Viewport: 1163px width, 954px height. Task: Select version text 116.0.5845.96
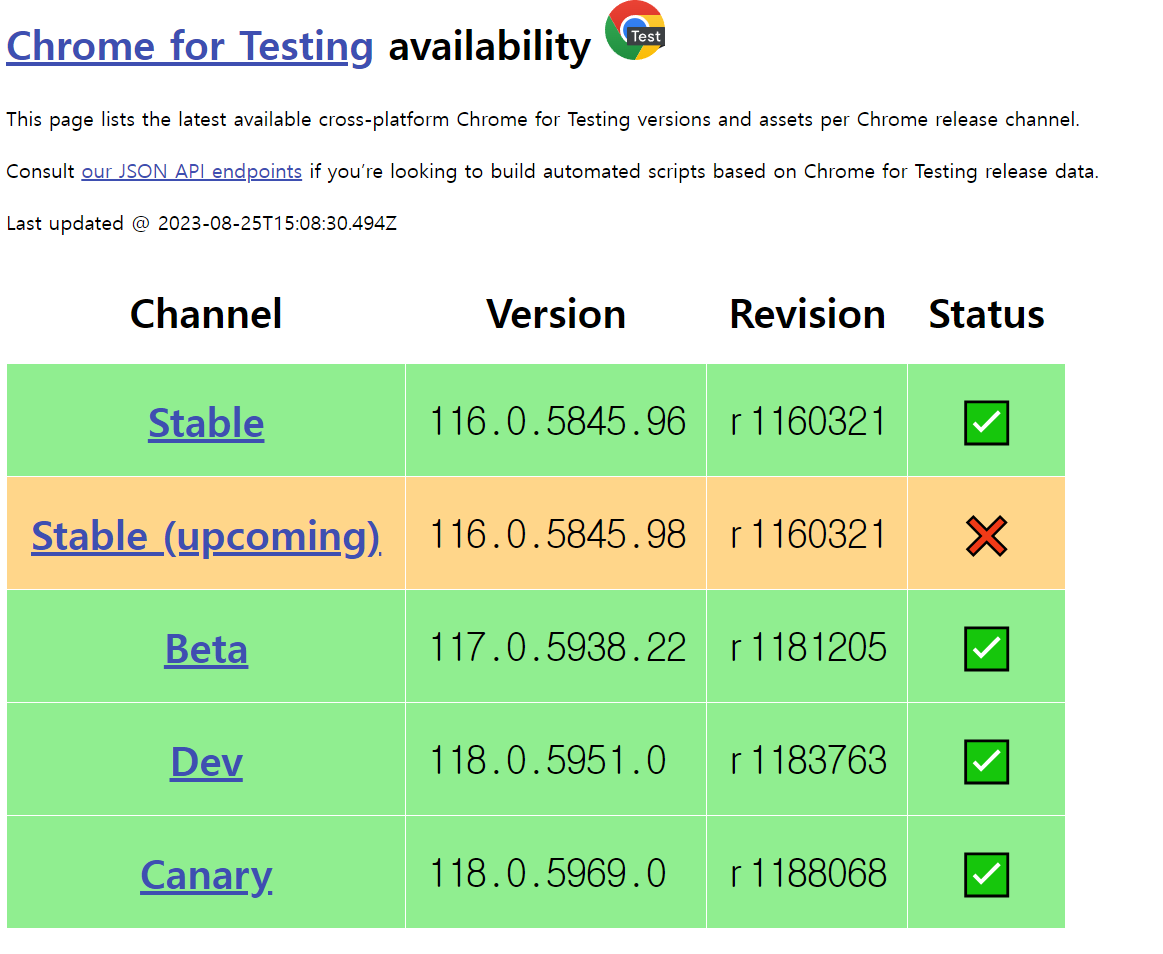[557, 421]
